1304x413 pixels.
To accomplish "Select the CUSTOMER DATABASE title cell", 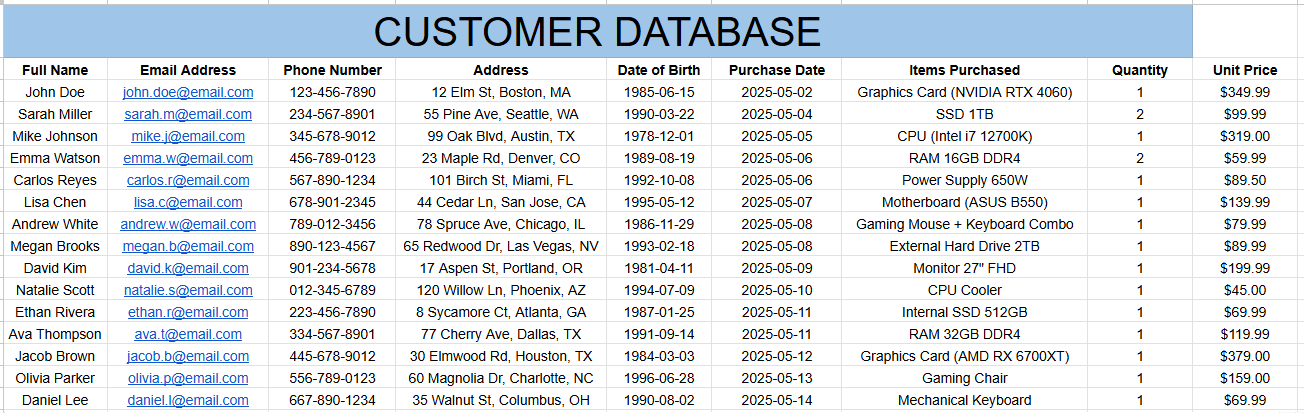I will point(598,31).
